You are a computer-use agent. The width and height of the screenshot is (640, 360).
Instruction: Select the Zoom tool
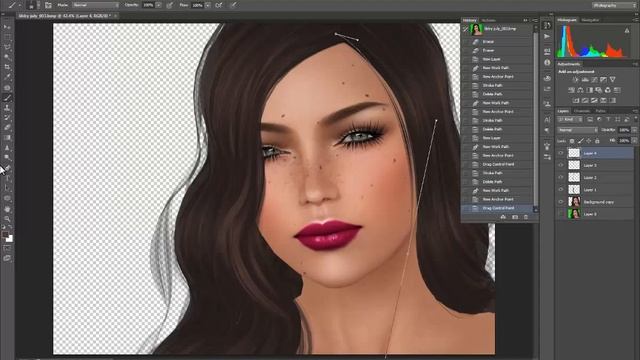click(x=7, y=219)
